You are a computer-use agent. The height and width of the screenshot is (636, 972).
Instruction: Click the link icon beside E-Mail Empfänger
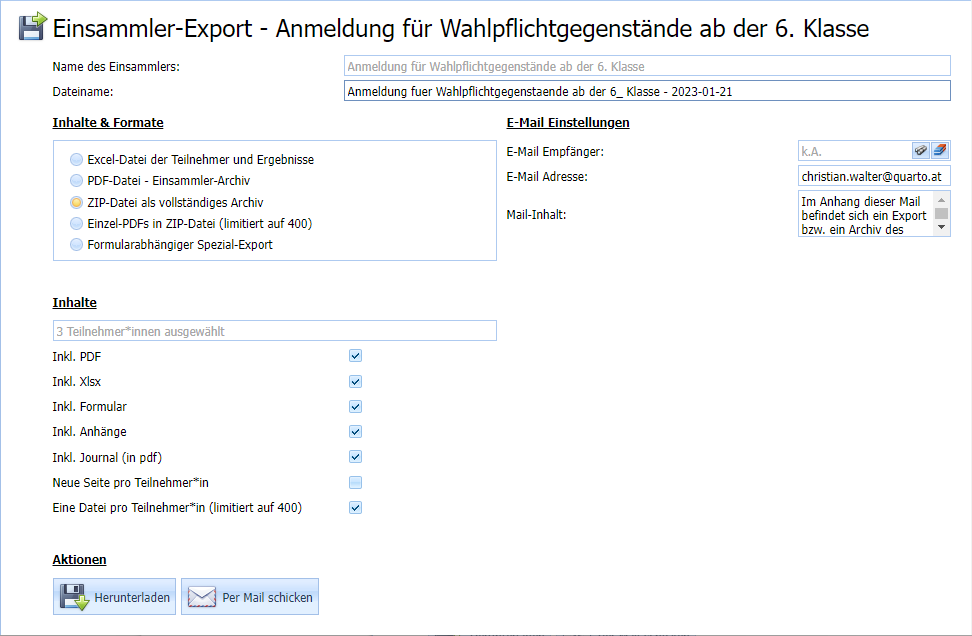pos(921,151)
